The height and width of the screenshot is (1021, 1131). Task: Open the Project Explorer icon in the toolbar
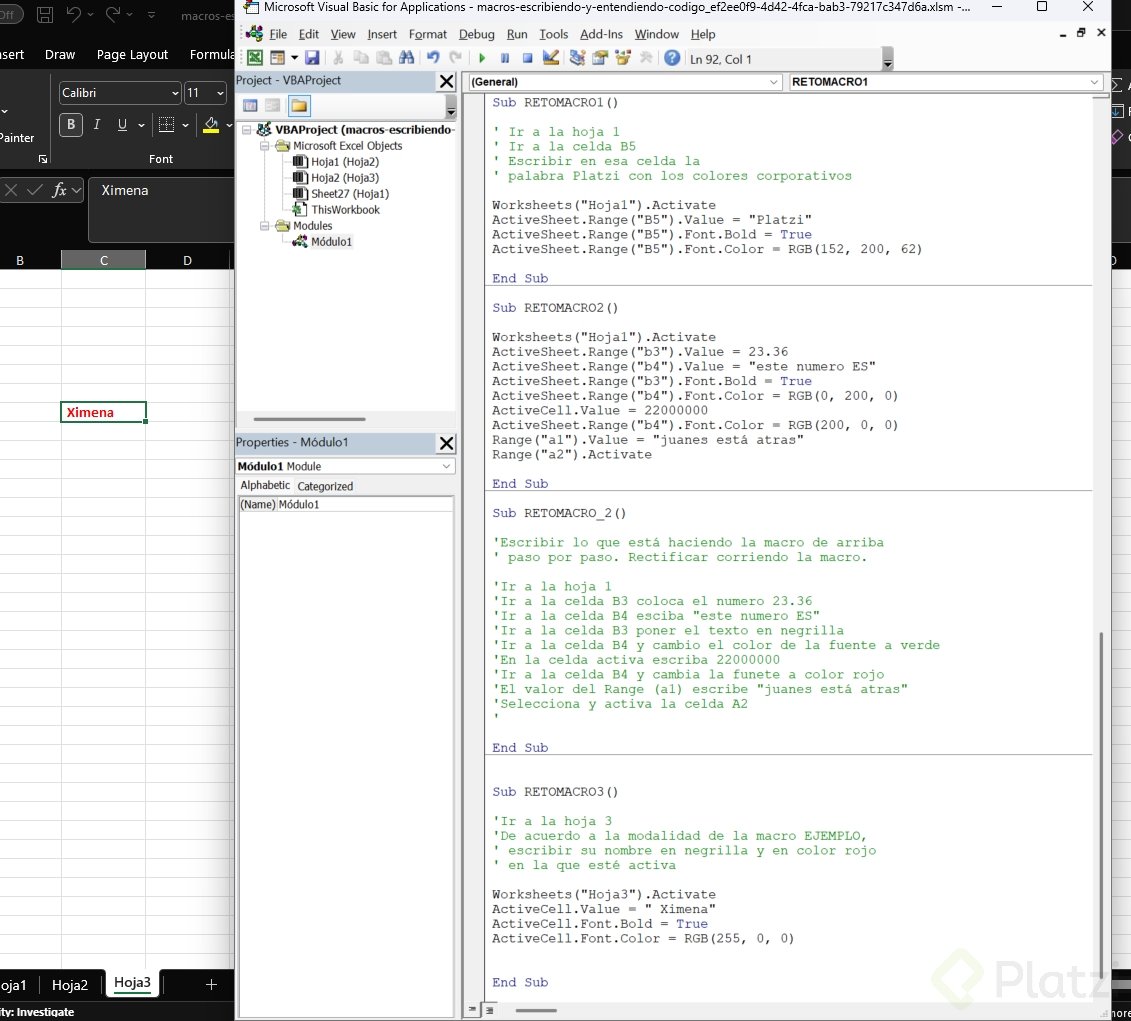pyautogui.click(x=577, y=59)
